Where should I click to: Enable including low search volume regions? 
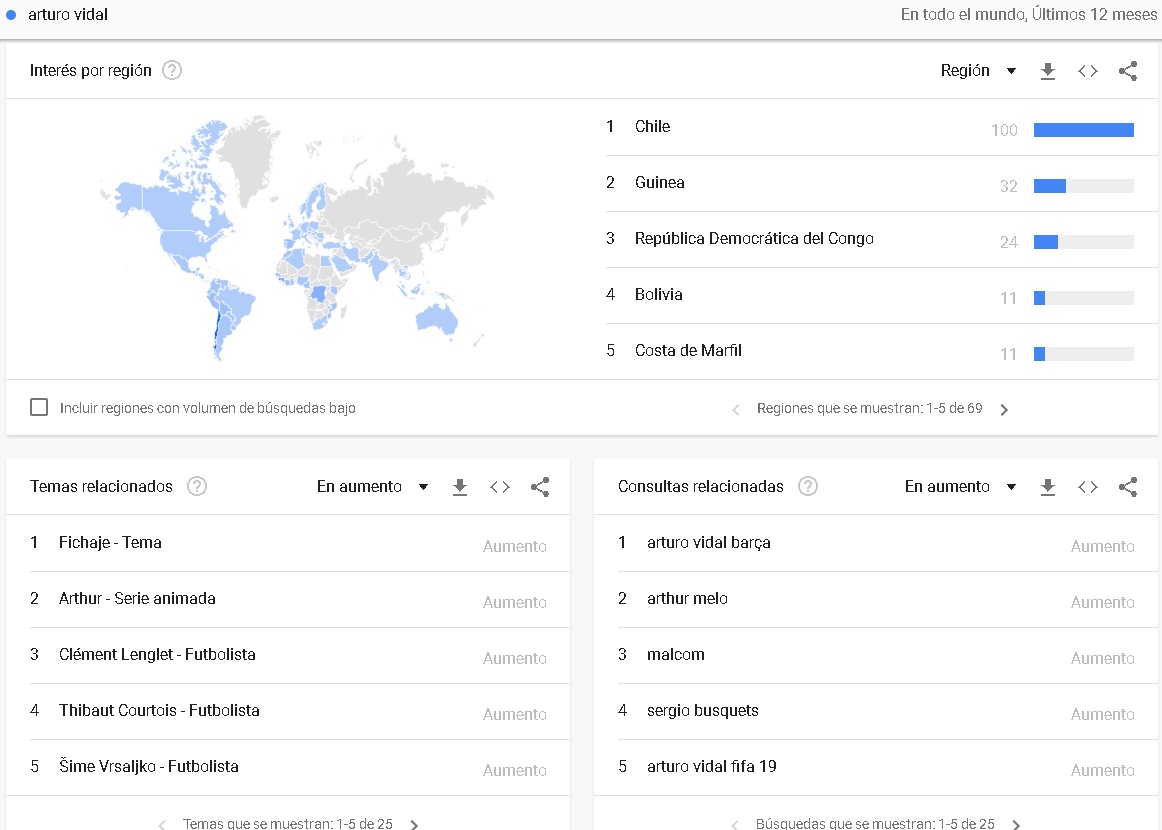coord(39,408)
